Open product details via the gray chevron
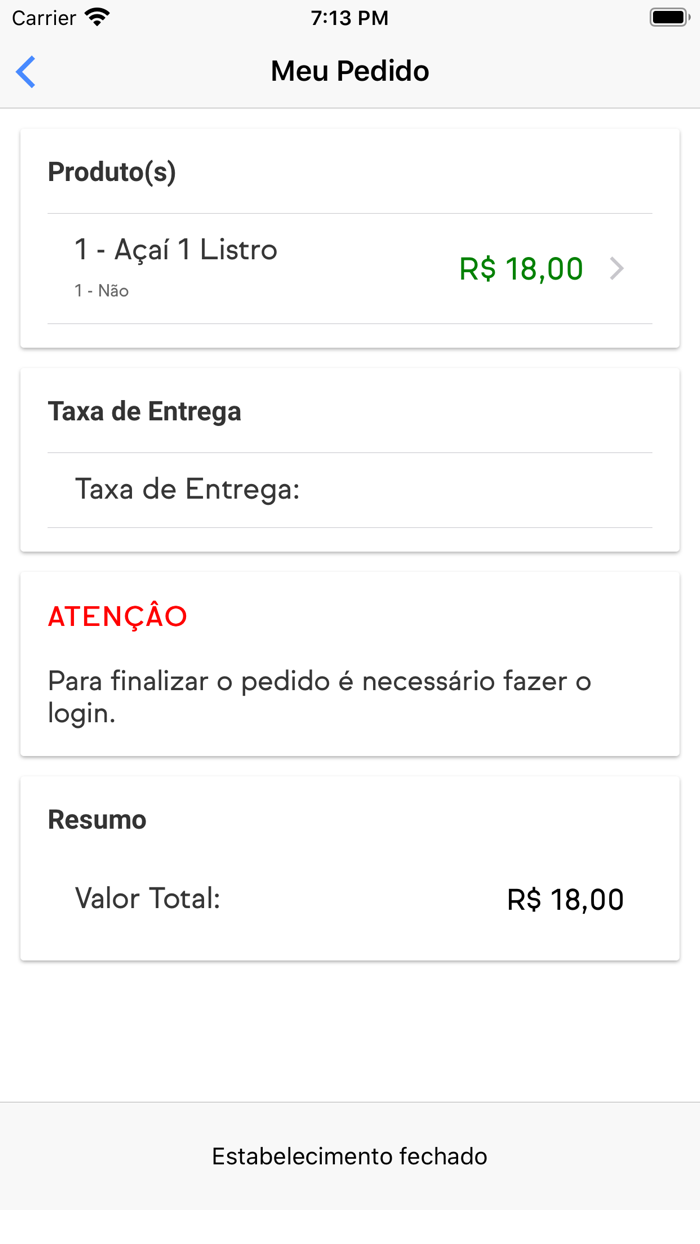Screen dimensions: 700x1244 pos(619,268)
